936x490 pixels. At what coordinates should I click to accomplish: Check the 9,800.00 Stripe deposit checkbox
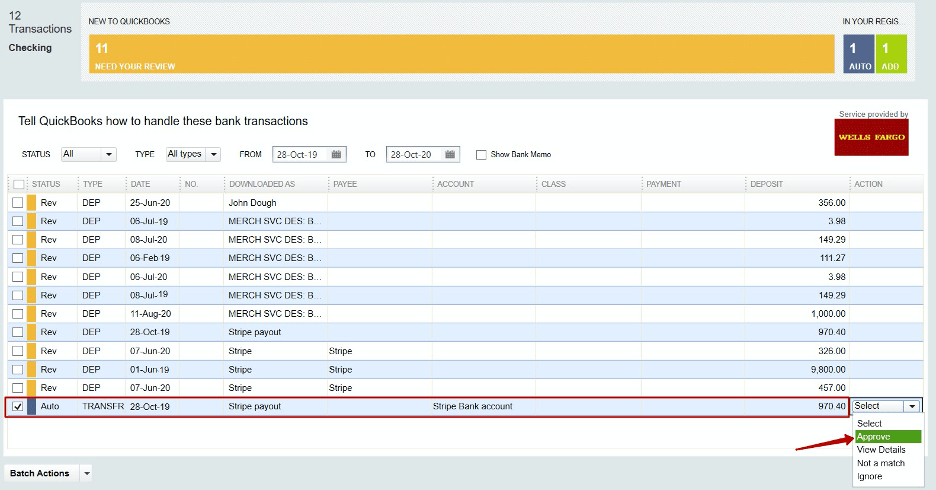tap(17, 369)
